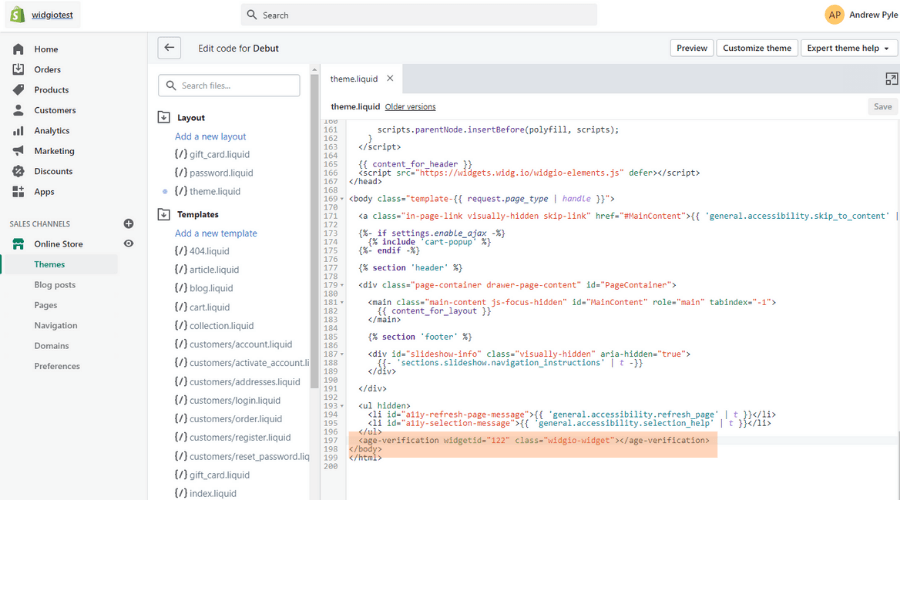This screenshot has width=900, height=600.
Task: Collapse the Layout folder
Action: pyautogui.click(x=164, y=117)
